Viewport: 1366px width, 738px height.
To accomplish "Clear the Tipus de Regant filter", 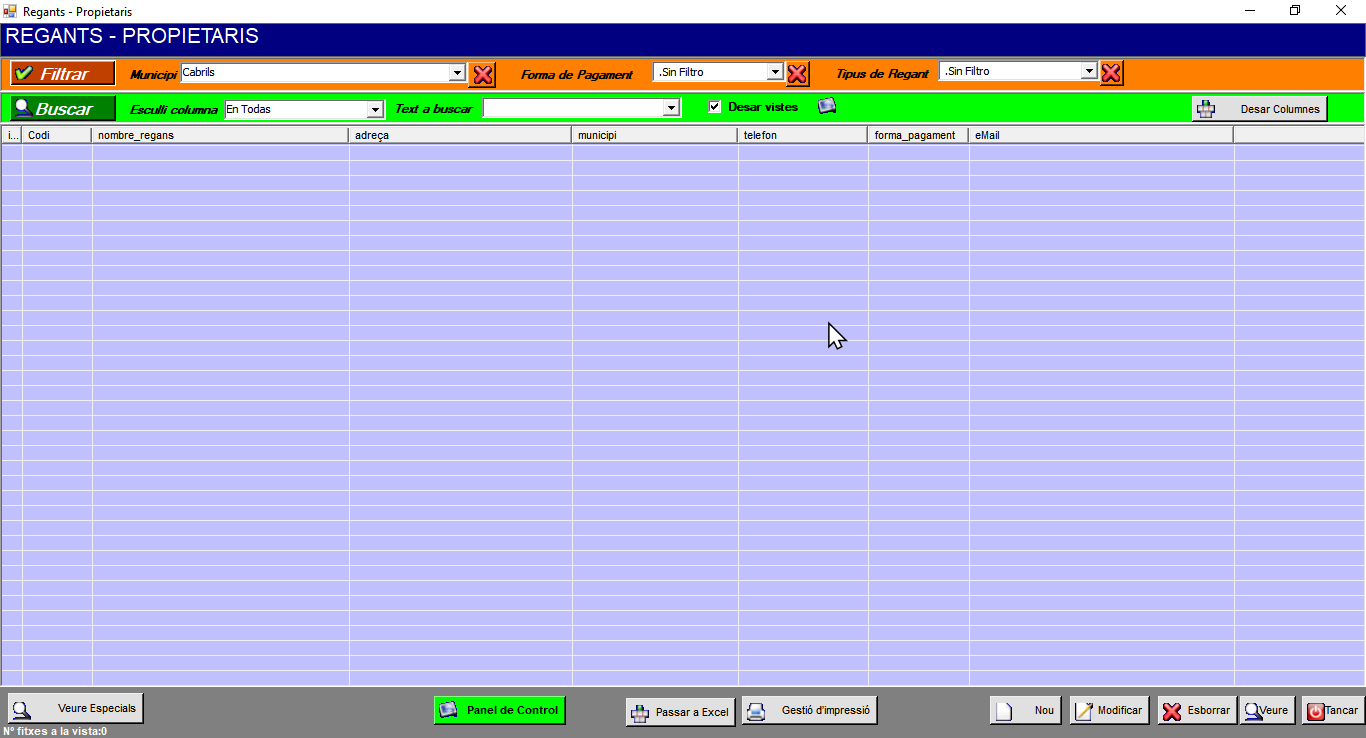I will pos(1111,74).
